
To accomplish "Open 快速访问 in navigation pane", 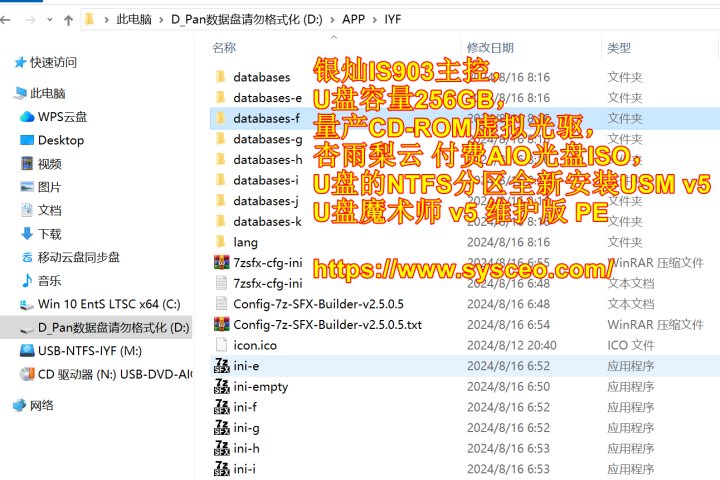I will click(45, 62).
